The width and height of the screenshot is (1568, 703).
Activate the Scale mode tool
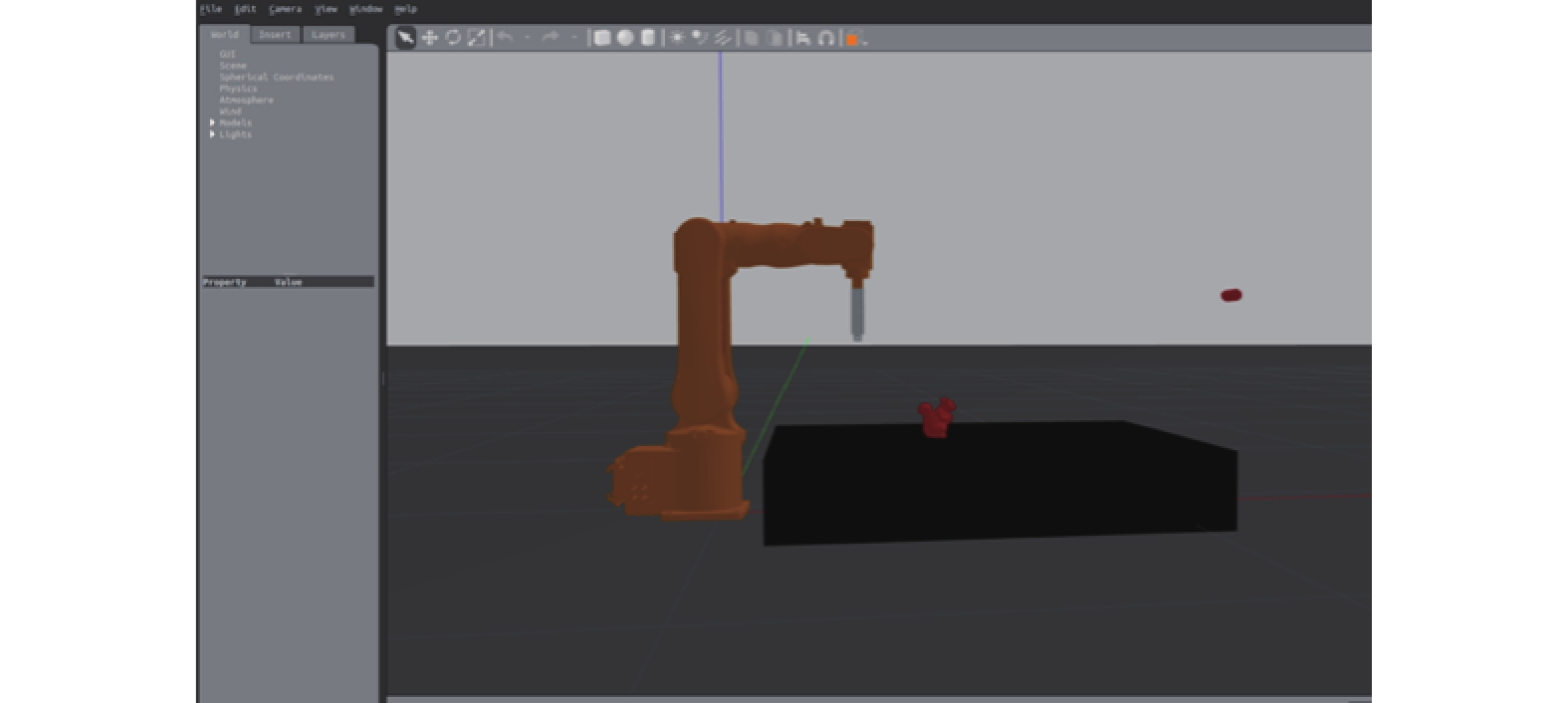(477, 38)
